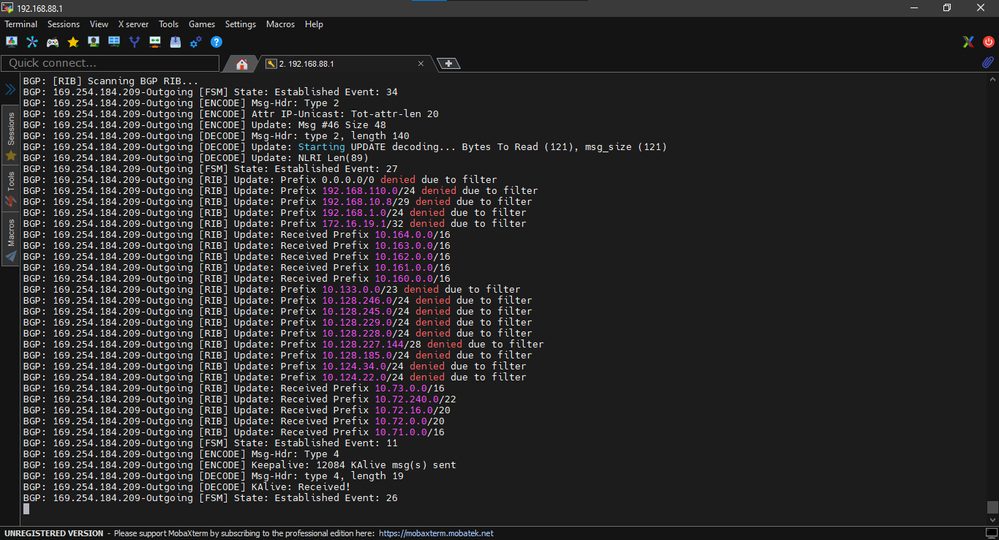
Task: Click inside the Quick connect field
Action: pyautogui.click(x=110, y=63)
